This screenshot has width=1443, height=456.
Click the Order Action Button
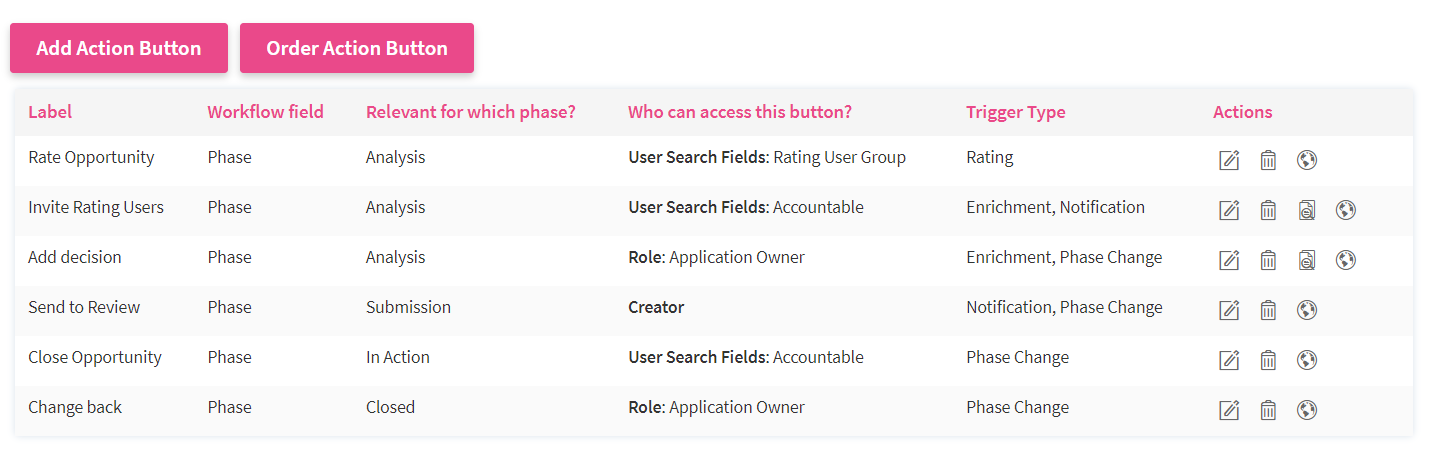coord(357,48)
